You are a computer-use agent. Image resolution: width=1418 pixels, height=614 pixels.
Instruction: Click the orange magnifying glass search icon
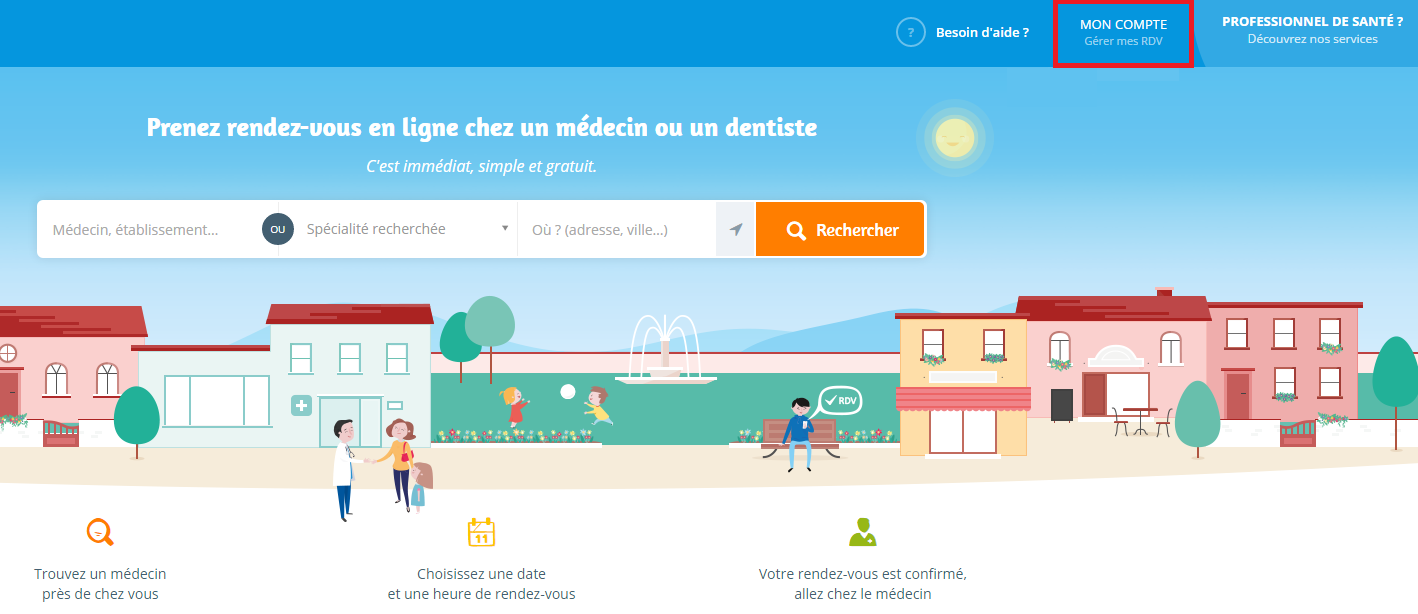pyautogui.click(x=796, y=230)
